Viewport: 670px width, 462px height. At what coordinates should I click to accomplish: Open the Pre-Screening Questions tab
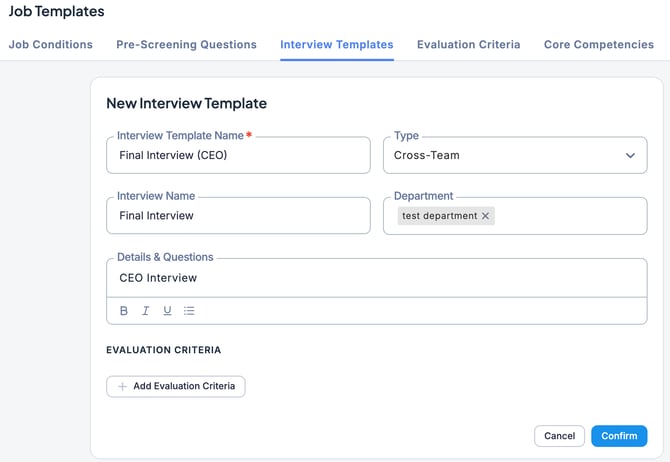(x=186, y=44)
